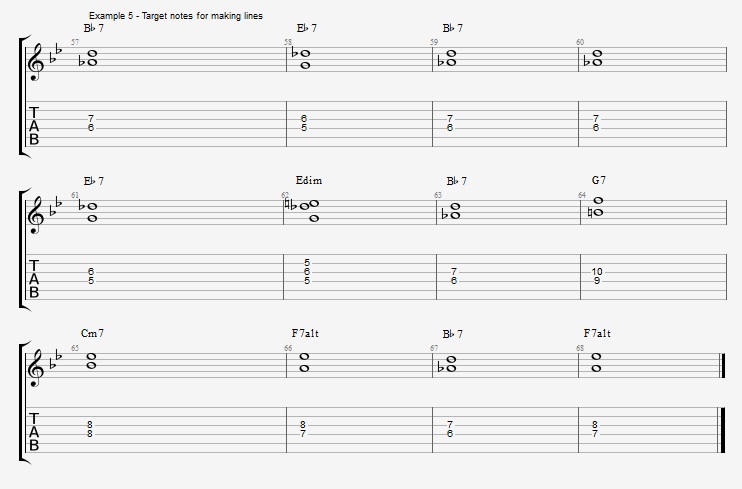Click the treble clef on the second staff

click(x=37, y=212)
